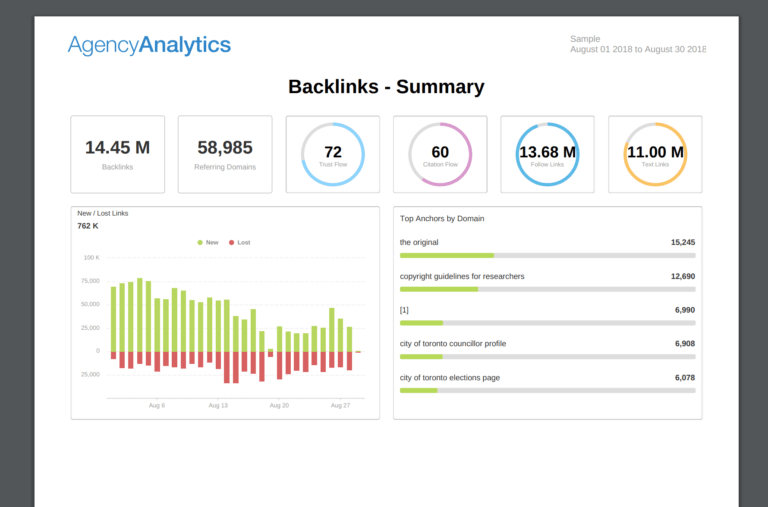This screenshot has height=507, width=768.
Task: Select 'city of toronto elections page' anchor
Action: (450, 377)
